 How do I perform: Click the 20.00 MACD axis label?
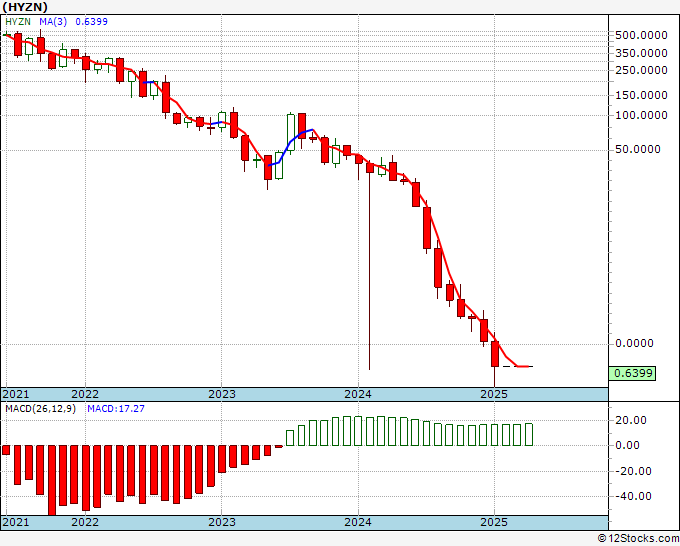(x=631, y=420)
